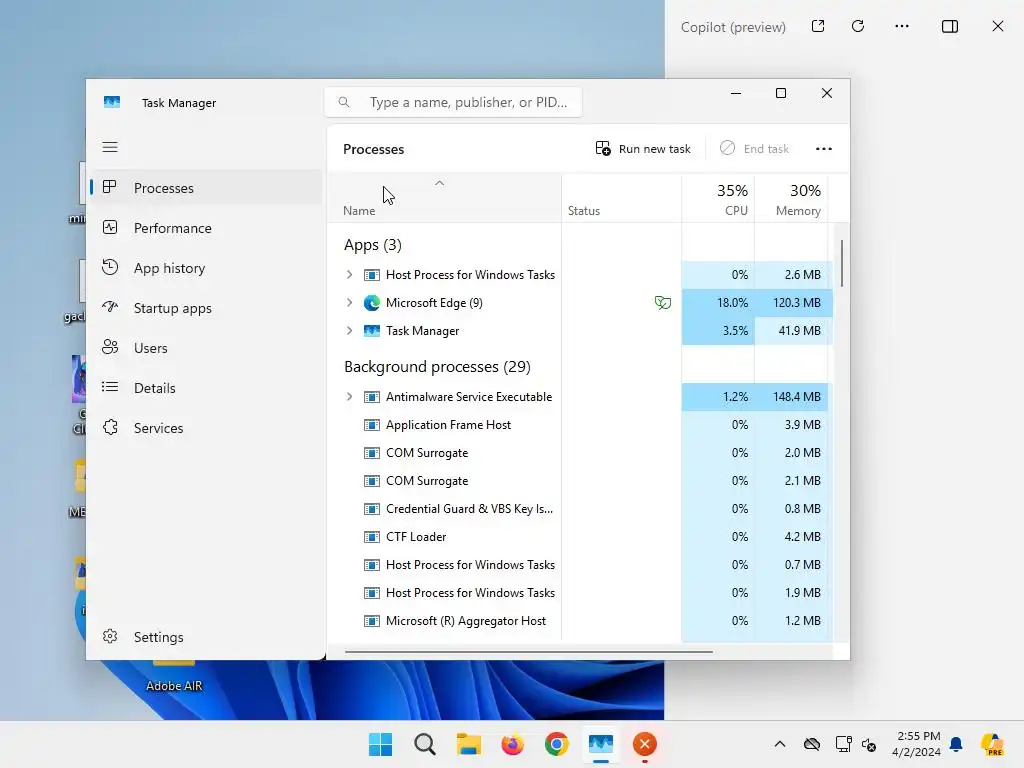Sort processes by Memory column header
This screenshot has height=768, width=1024.
click(791, 199)
